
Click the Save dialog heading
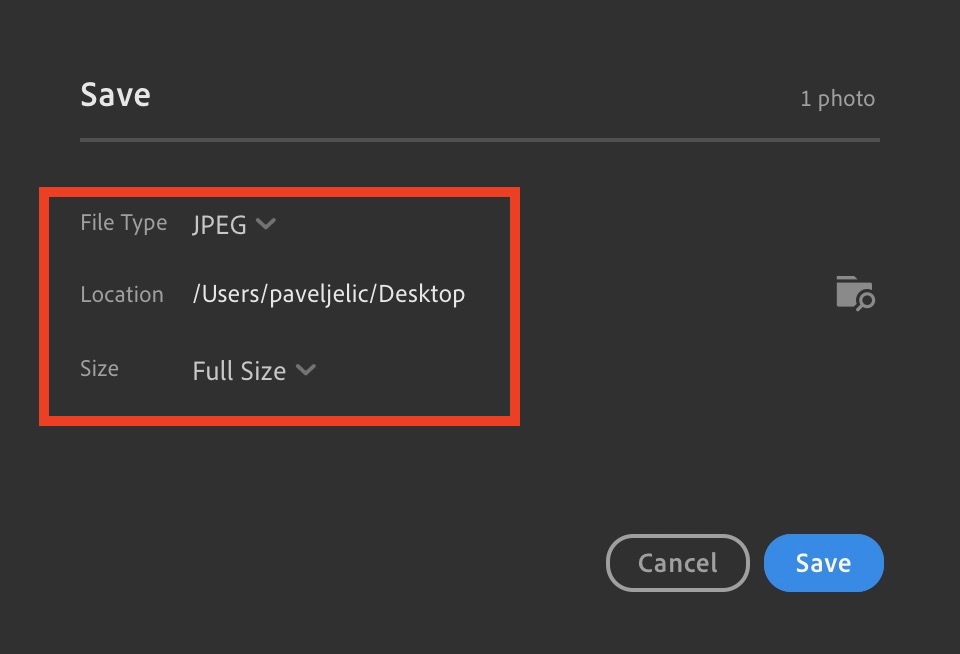115,95
